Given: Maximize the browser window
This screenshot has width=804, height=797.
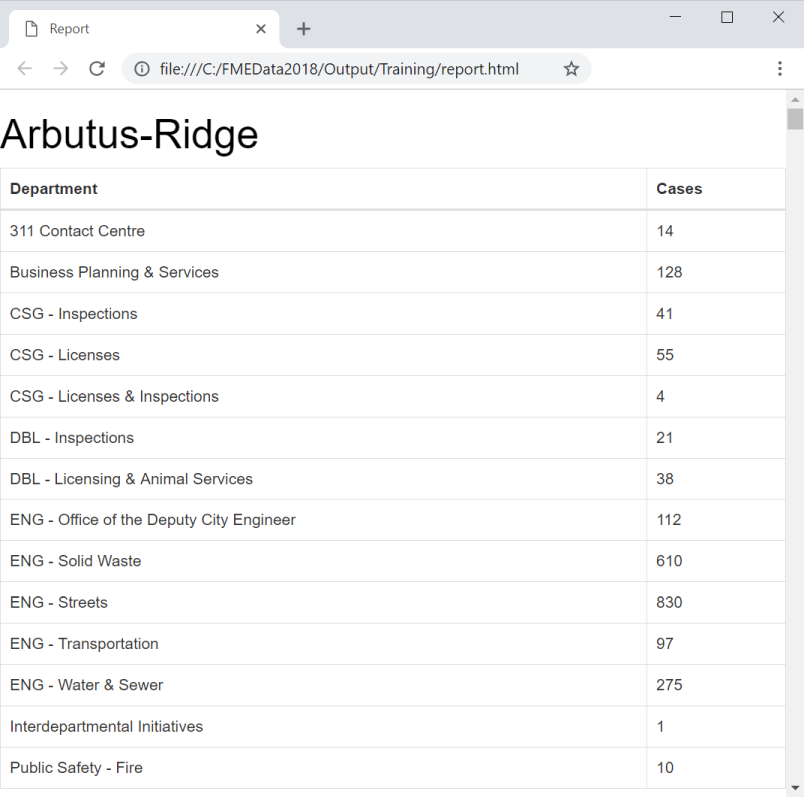Looking at the screenshot, I should point(727,17).
